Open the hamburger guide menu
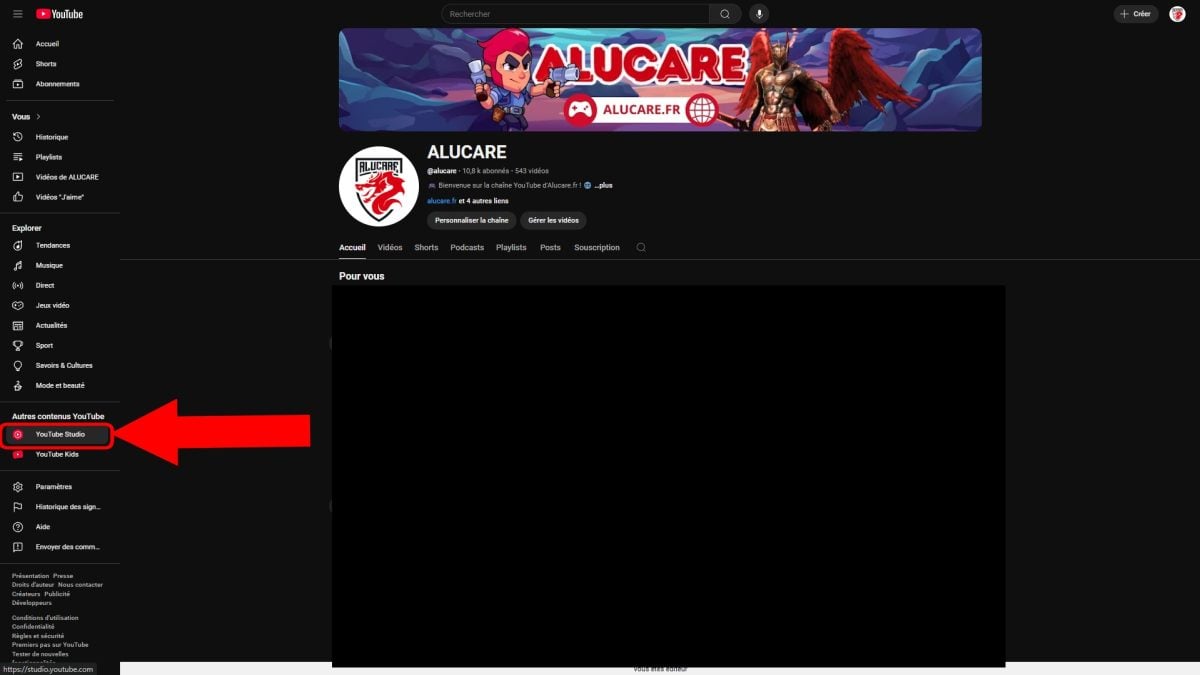 17,14
